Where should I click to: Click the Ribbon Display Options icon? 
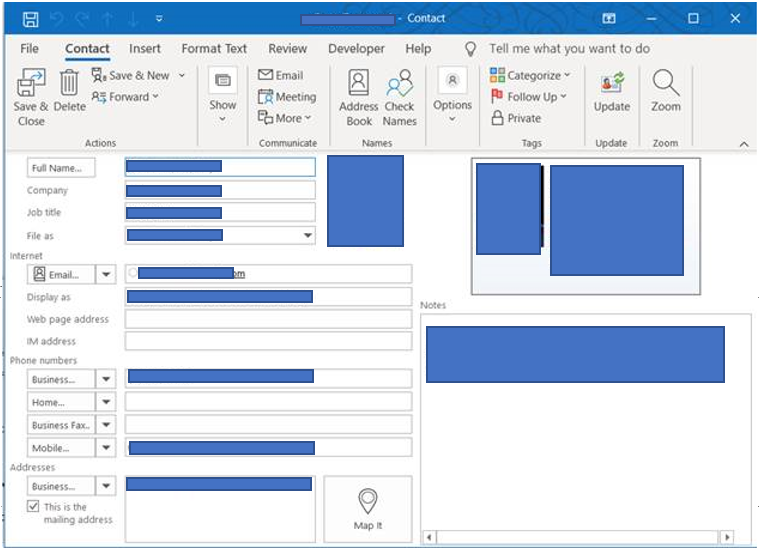coord(608,18)
